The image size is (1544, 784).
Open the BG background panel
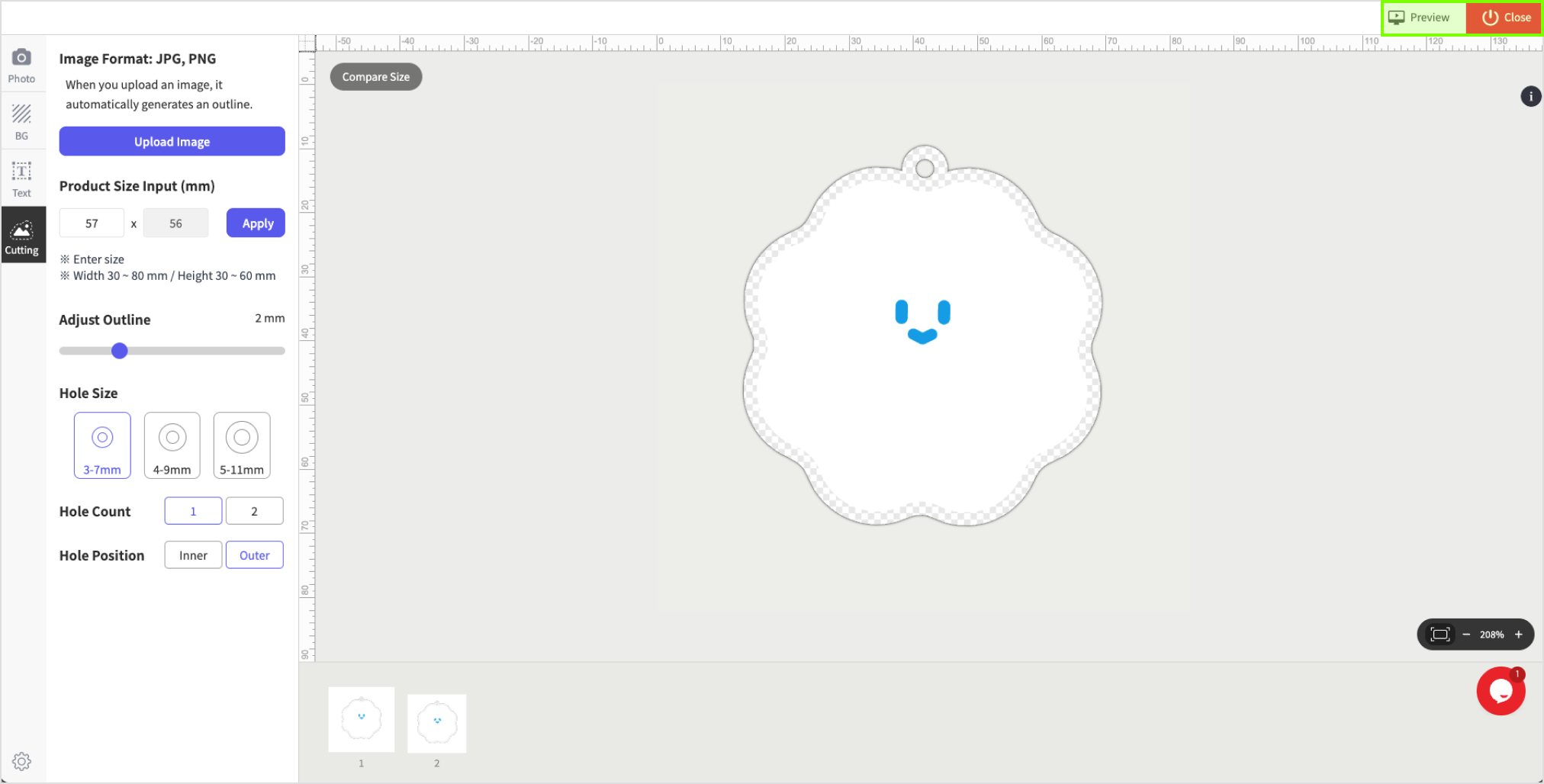pos(22,122)
